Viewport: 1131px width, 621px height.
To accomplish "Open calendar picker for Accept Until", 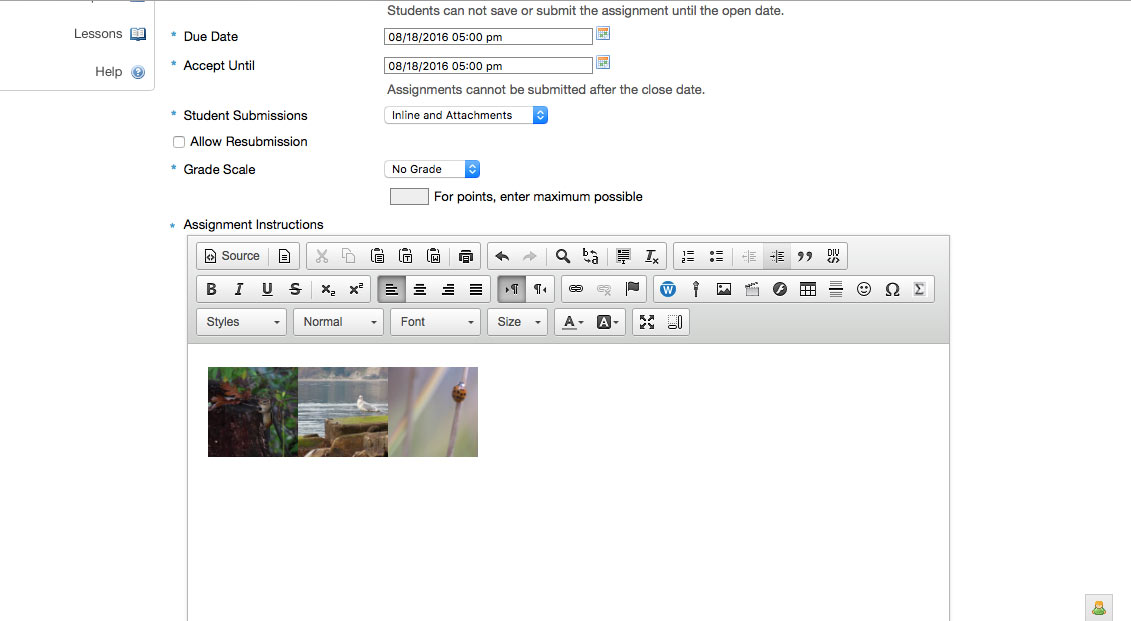I will point(603,63).
